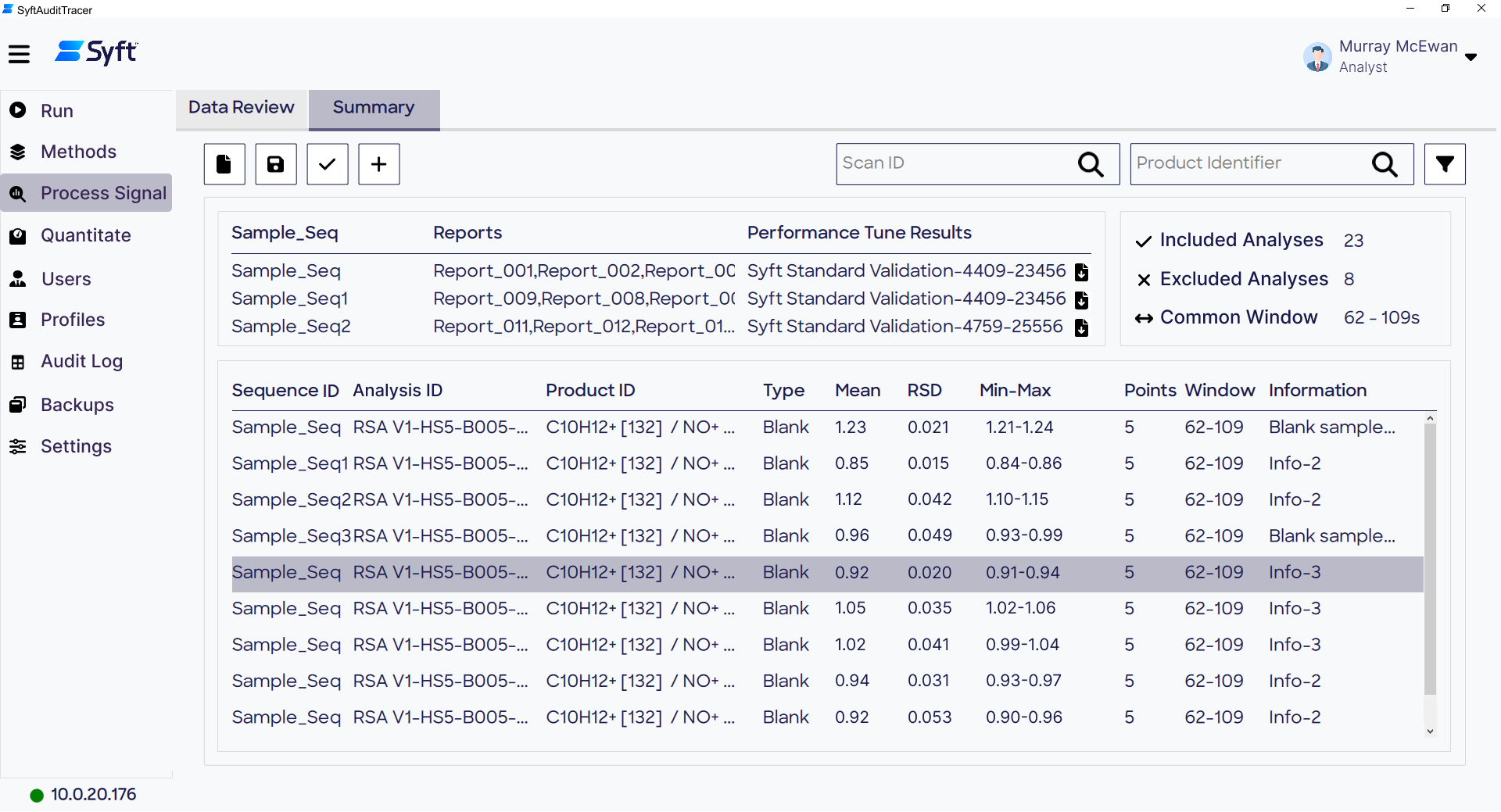Viewport: 1501px width, 812px height.
Task: Click Report_009 reports list entry
Action: 584,299
